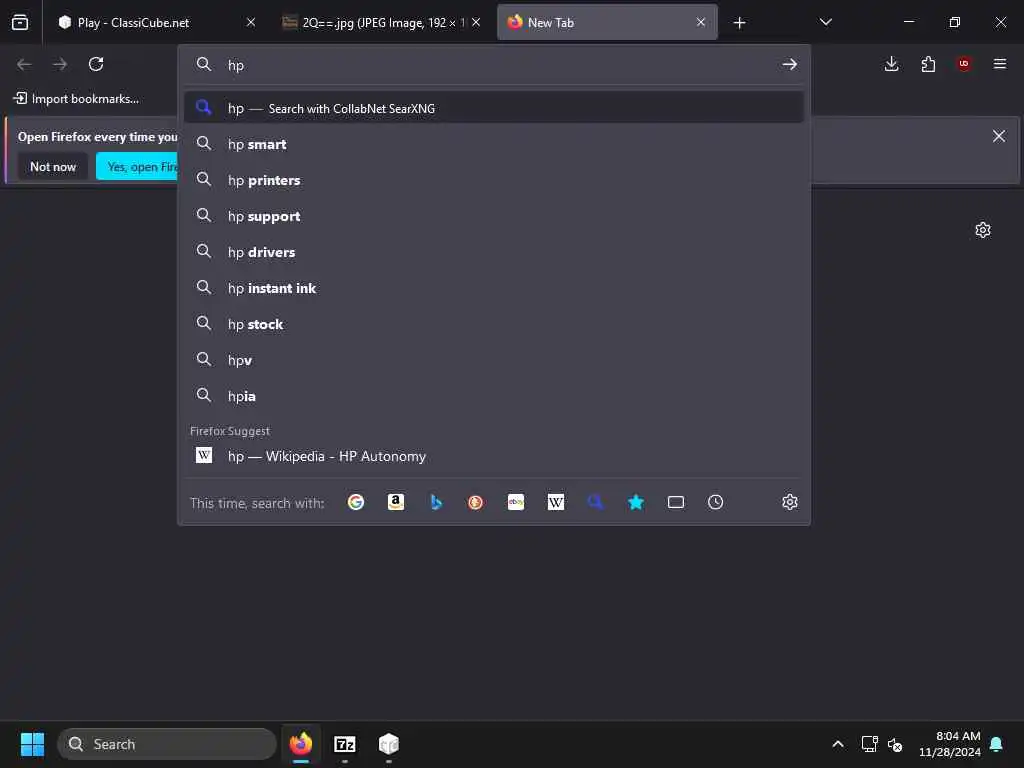Show hidden system tray icons
The image size is (1024, 768).
838,744
